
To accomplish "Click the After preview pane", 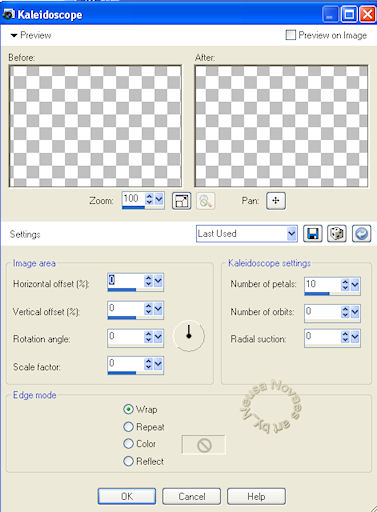I will pos(281,126).
